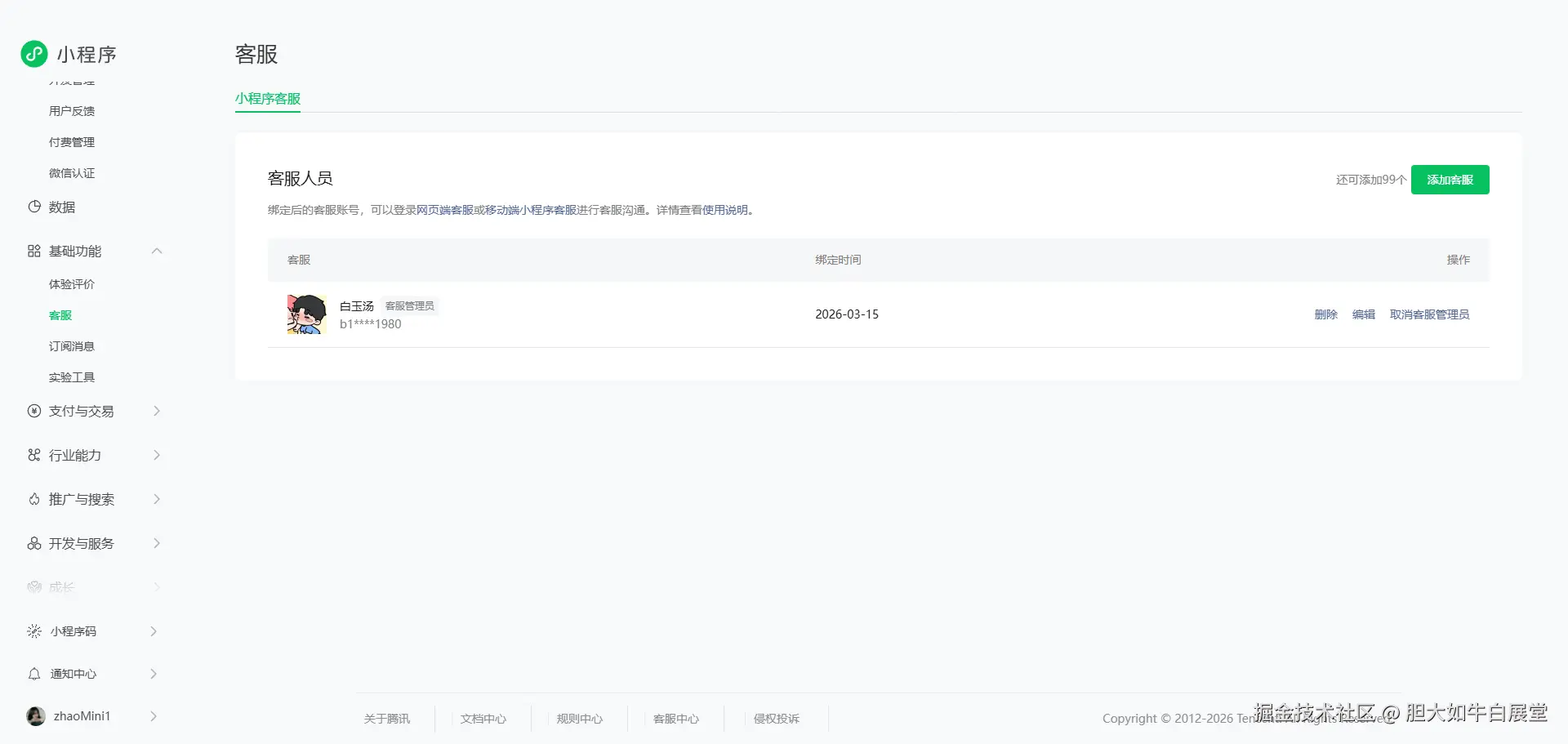Click the 推广与搜索 flame icon
The image size is (1568, 744).
click(34, 499)
